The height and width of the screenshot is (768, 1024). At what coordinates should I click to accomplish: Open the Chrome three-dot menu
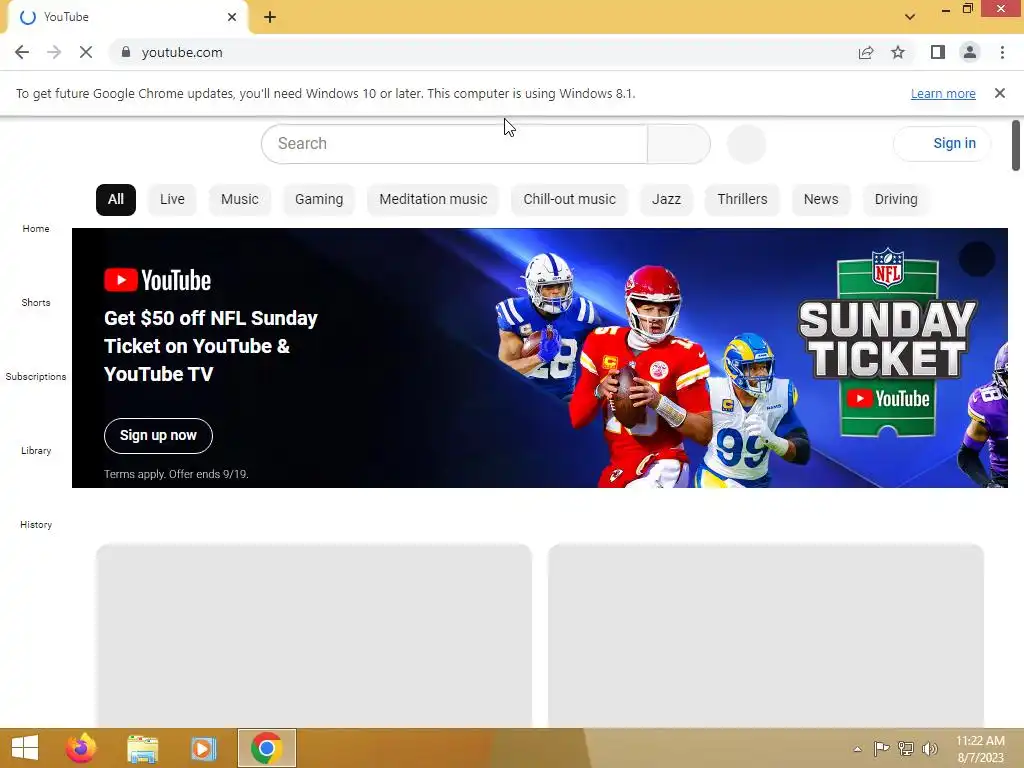(1002, 52)
